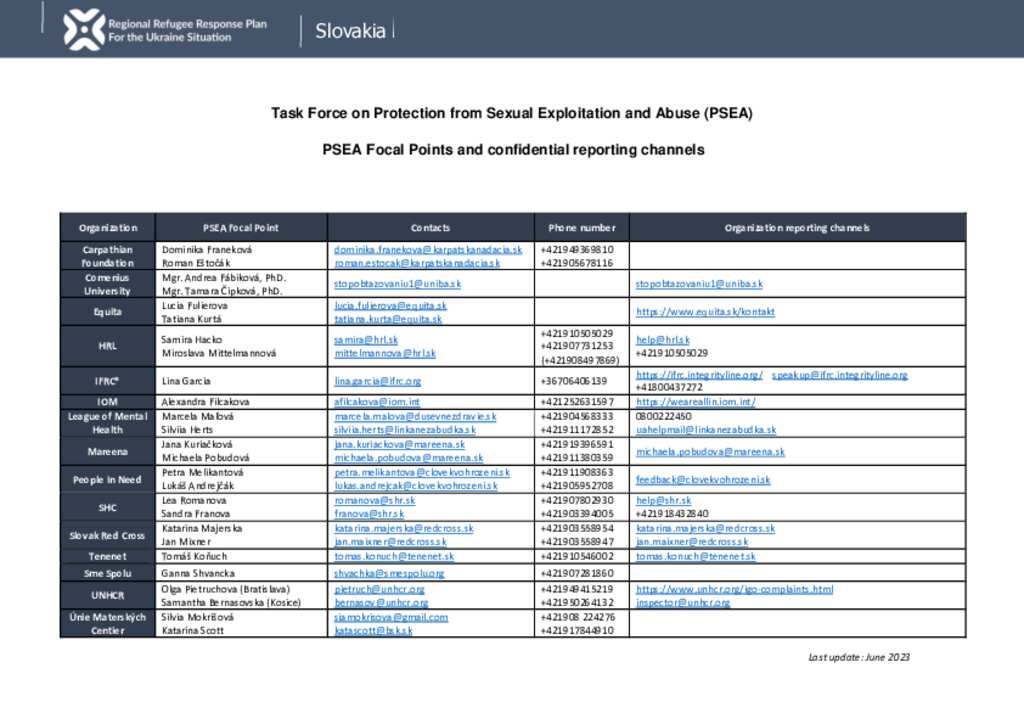Click the name Alexandra Filcakova
The width and height of the screenshot is (1024, 724).
[x=205, y=402]
